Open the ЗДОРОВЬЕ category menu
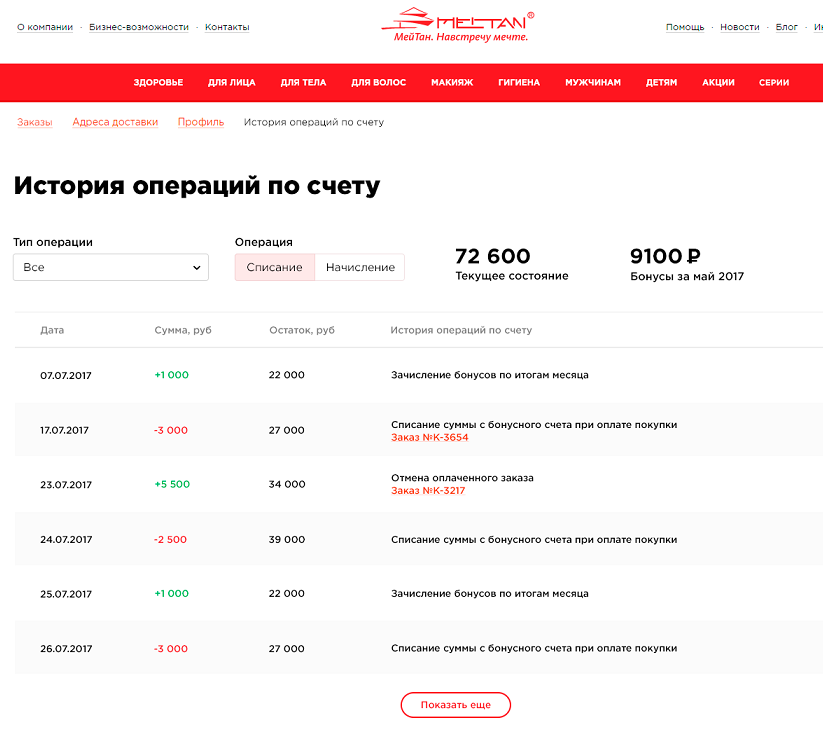824x735 pixels. pyautogui.click(x=158, y=83)
